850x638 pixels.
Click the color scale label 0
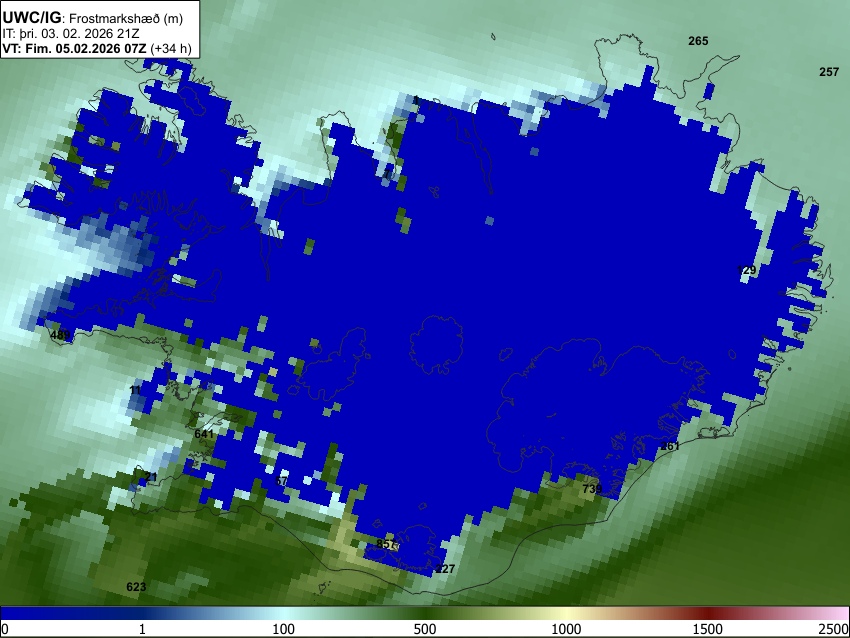point(5,629)
